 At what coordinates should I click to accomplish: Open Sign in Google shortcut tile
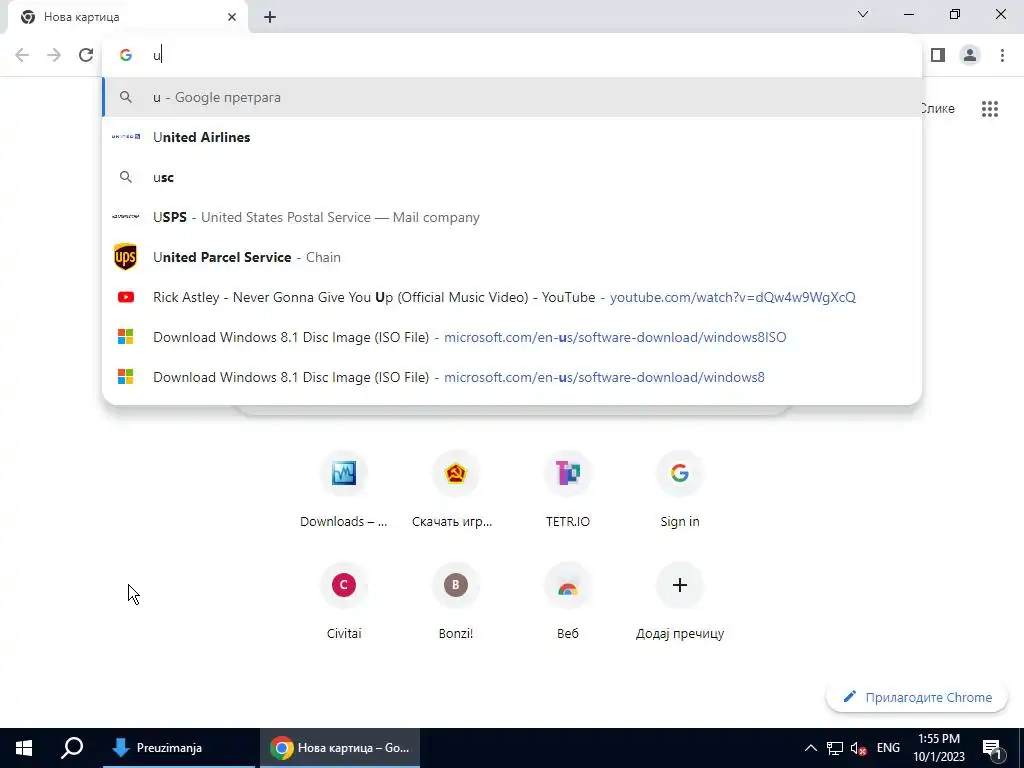(x=679, y=488)
